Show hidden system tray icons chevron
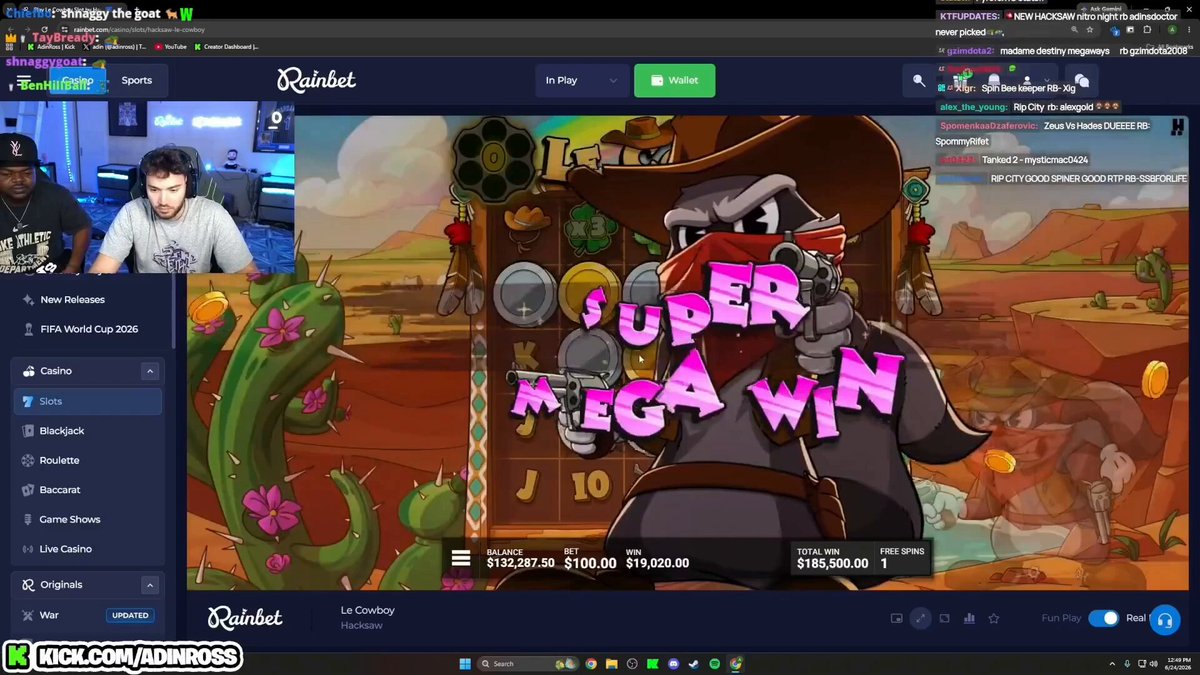Viewport: 1200px width, 675px height. click(1112, 663)
